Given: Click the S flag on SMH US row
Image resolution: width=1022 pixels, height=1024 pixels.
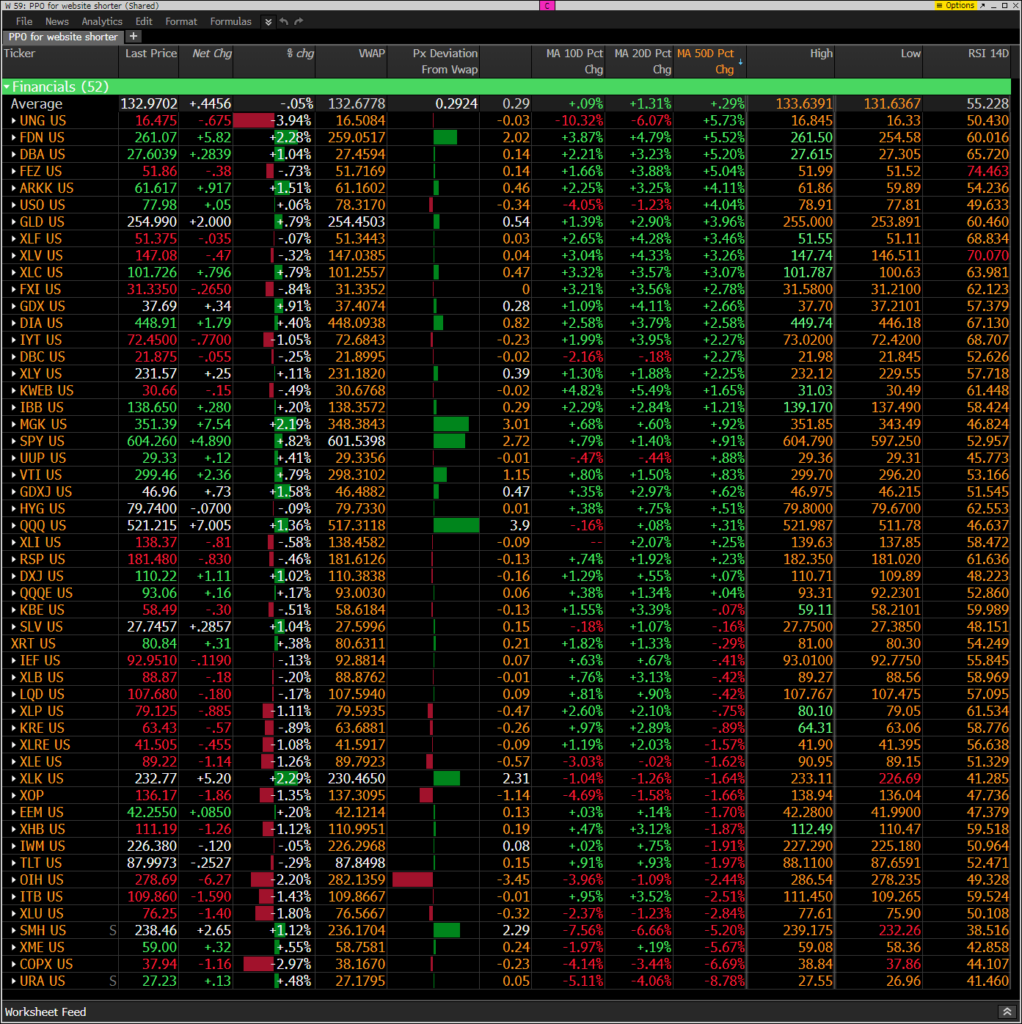Looking at the screenshot, I should (113, 931).
